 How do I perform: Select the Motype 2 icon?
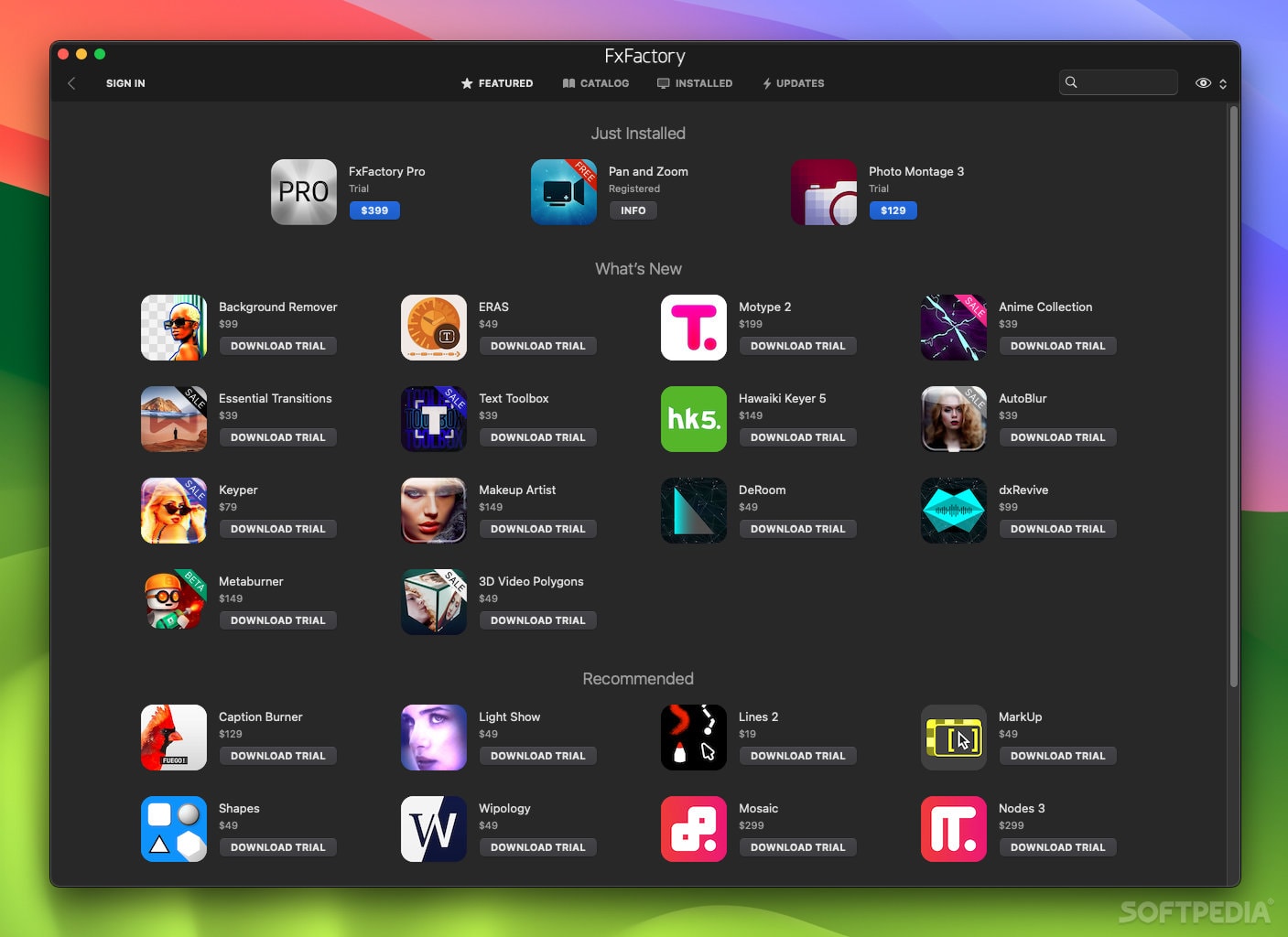click(694, 328)
